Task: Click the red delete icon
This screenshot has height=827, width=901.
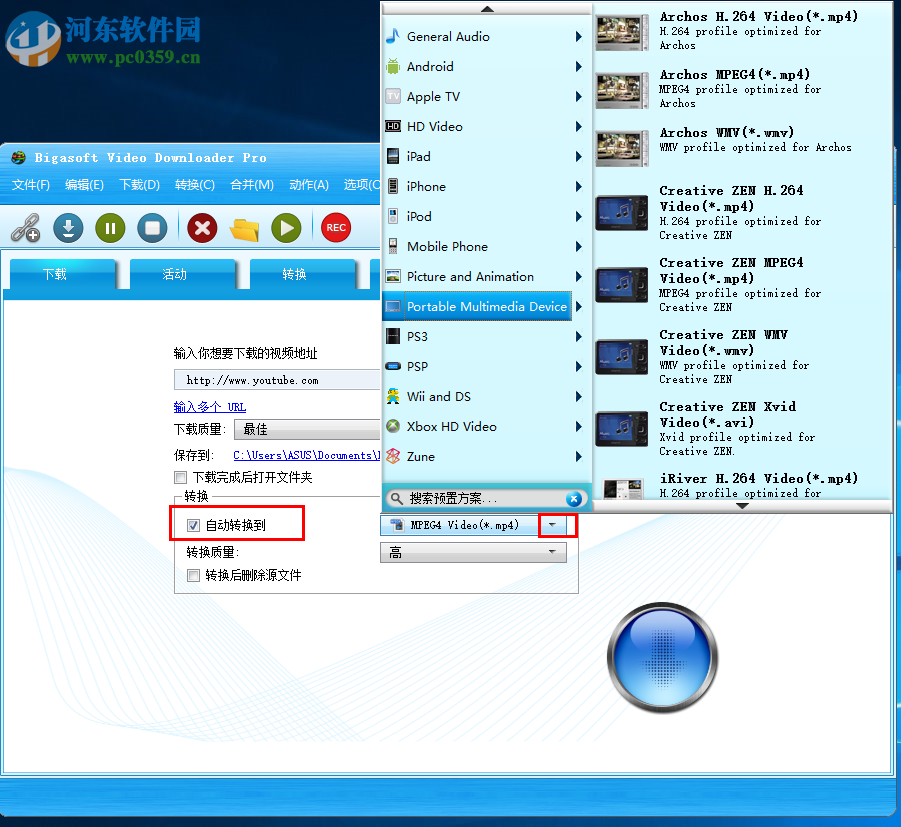Action: click(201, 228)
